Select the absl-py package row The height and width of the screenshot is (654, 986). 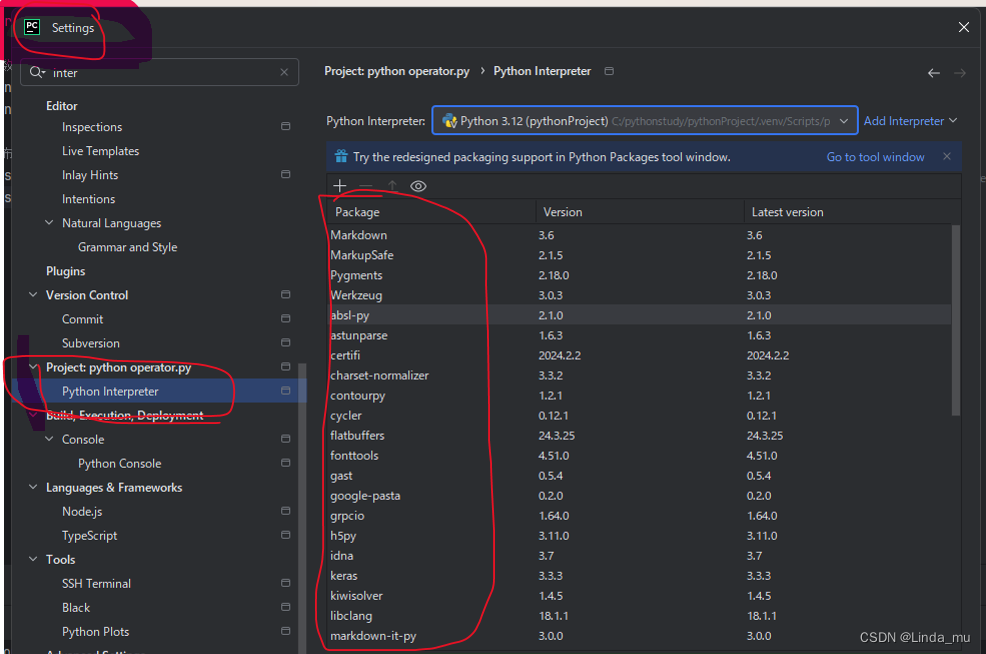(639, 315)
